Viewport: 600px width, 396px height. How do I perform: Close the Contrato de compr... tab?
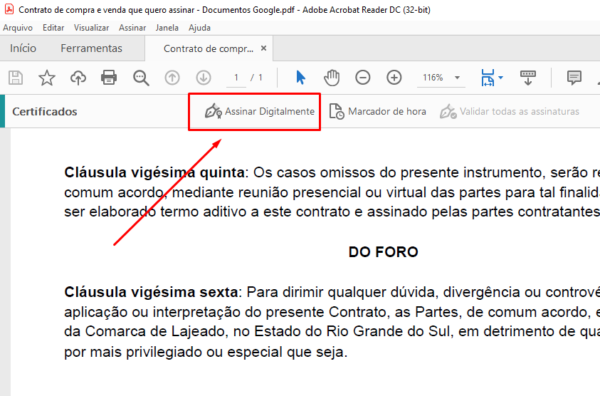(264, 48)
